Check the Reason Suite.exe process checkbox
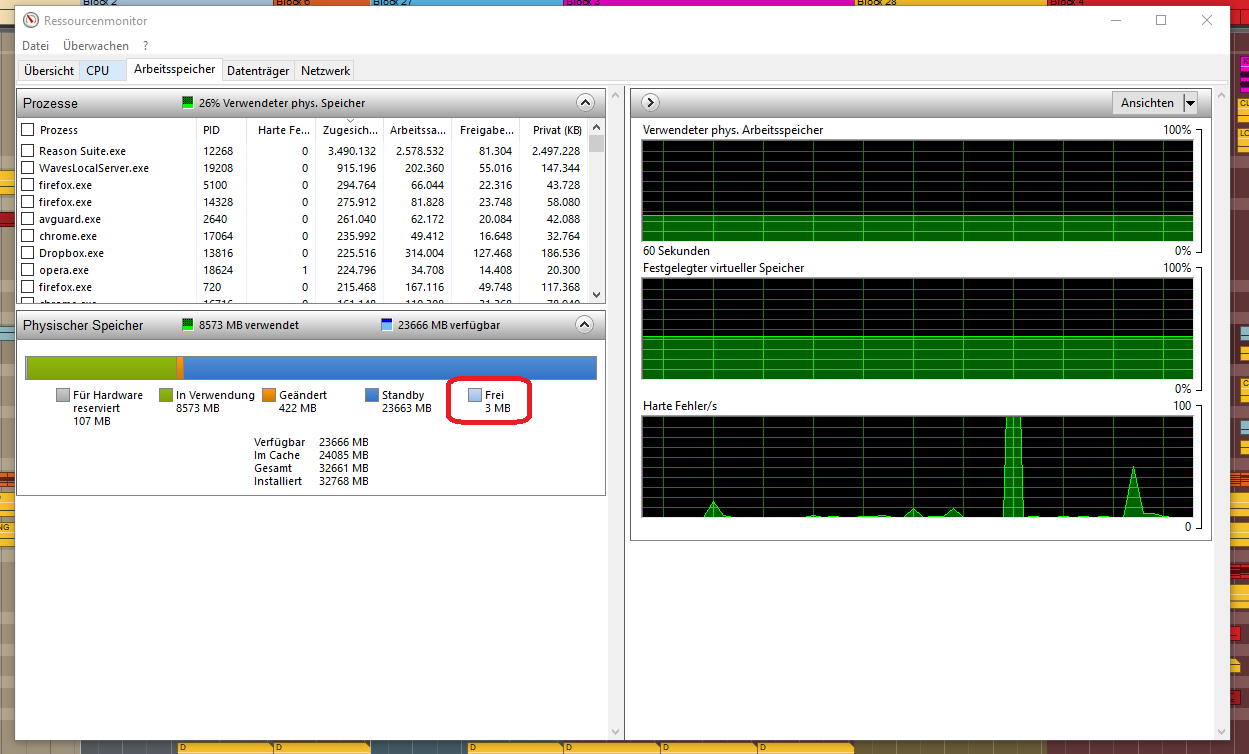 pyautogui.click(x=28, y=151)
